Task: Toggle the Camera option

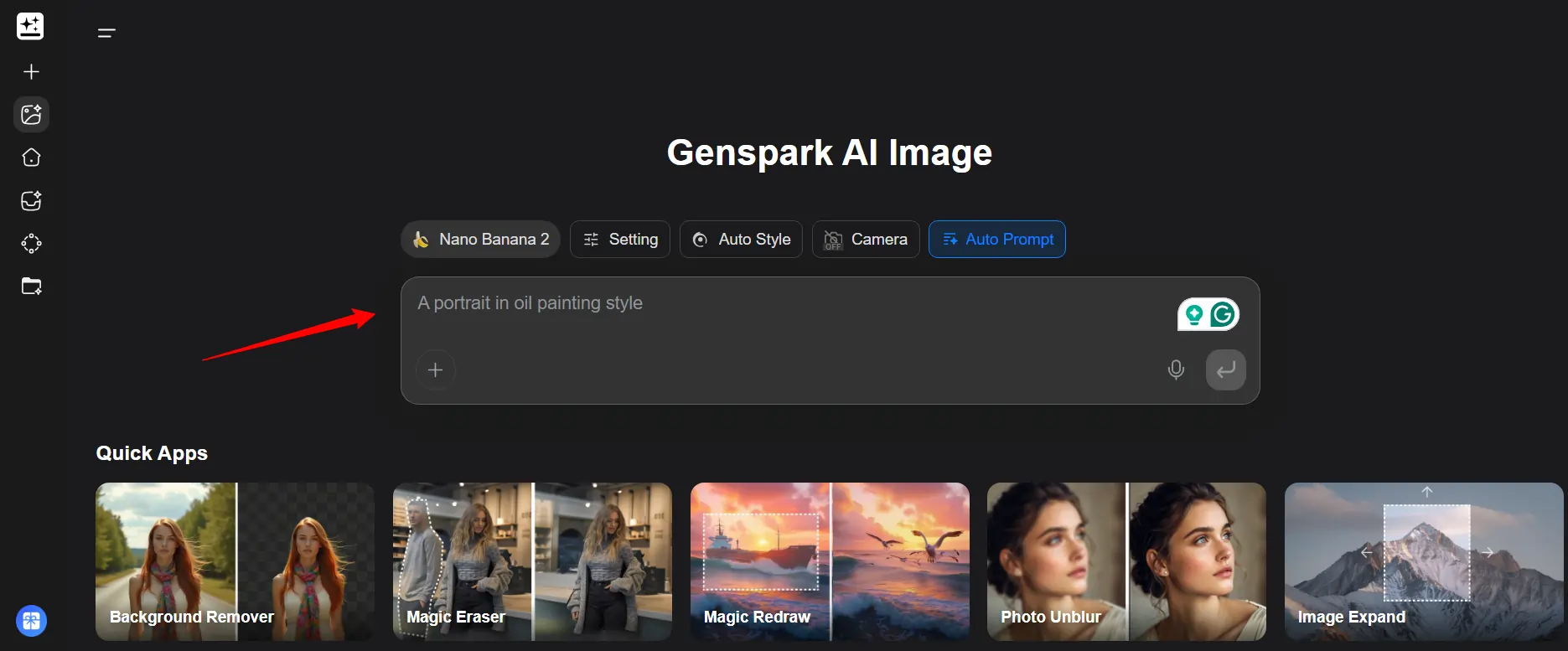Action: click(866, 240)
